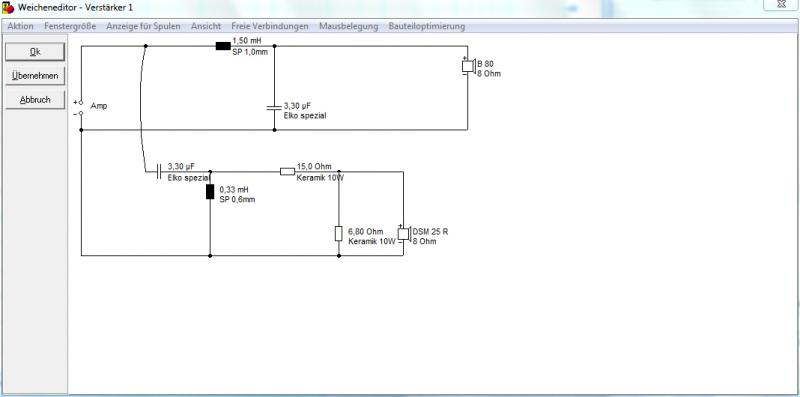Open the Ansicht menu
Screen dimensions: 800x397
206,26
